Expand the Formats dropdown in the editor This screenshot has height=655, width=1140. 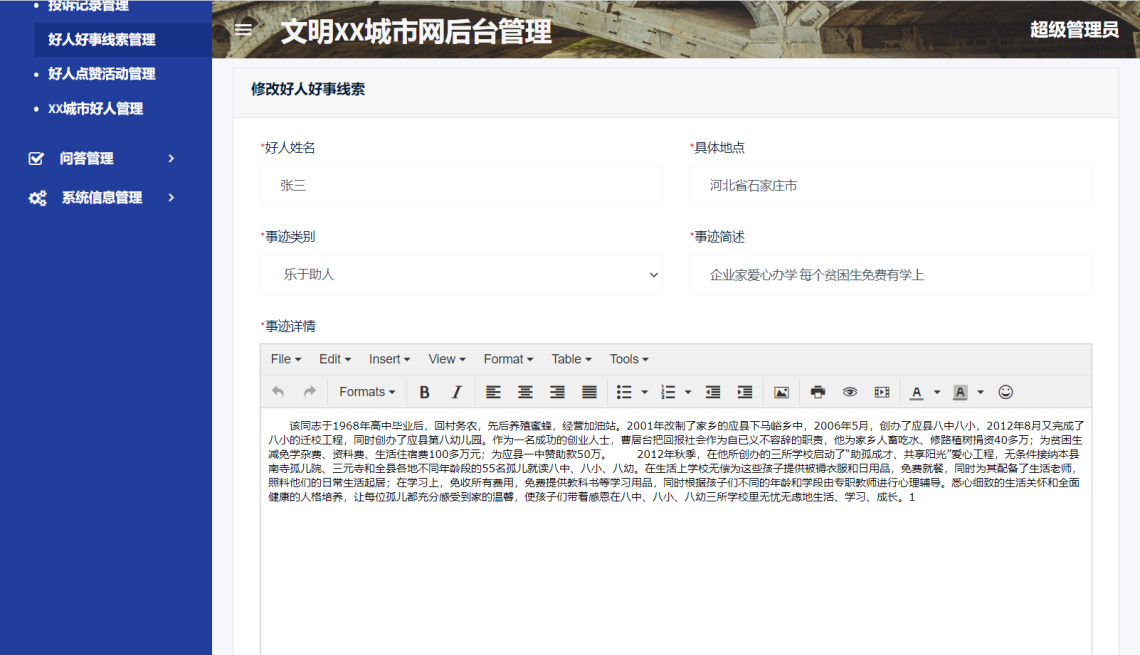coord(366,392)
